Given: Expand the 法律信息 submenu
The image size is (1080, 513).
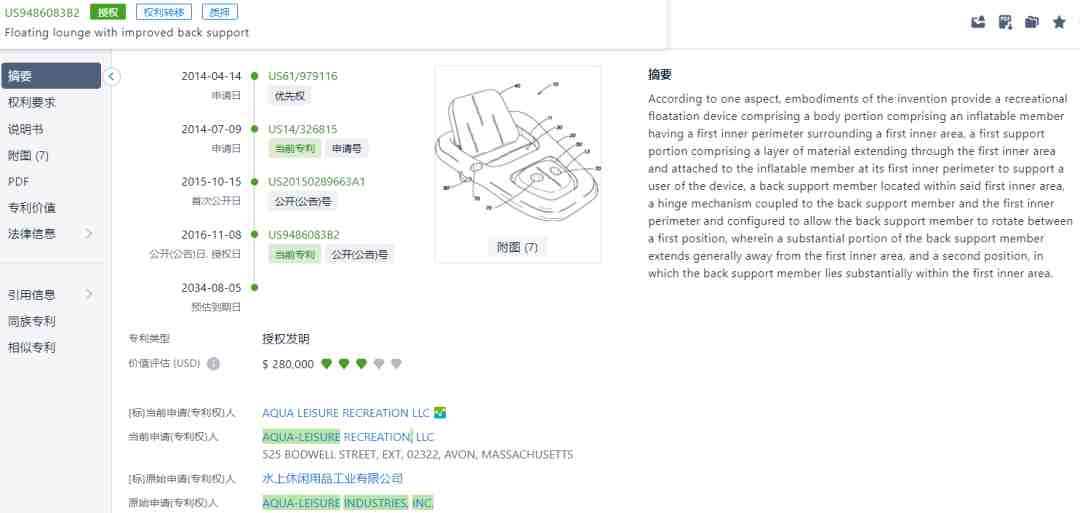Looking at the screenshot, I should pyautogui.click(x=88, y=234).
